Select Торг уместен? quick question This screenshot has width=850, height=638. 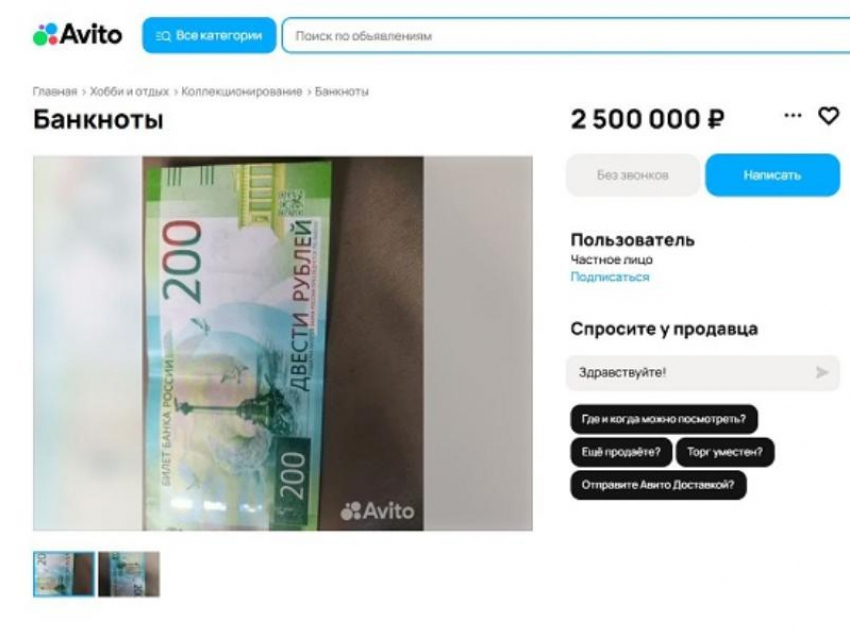click(725, 452)
